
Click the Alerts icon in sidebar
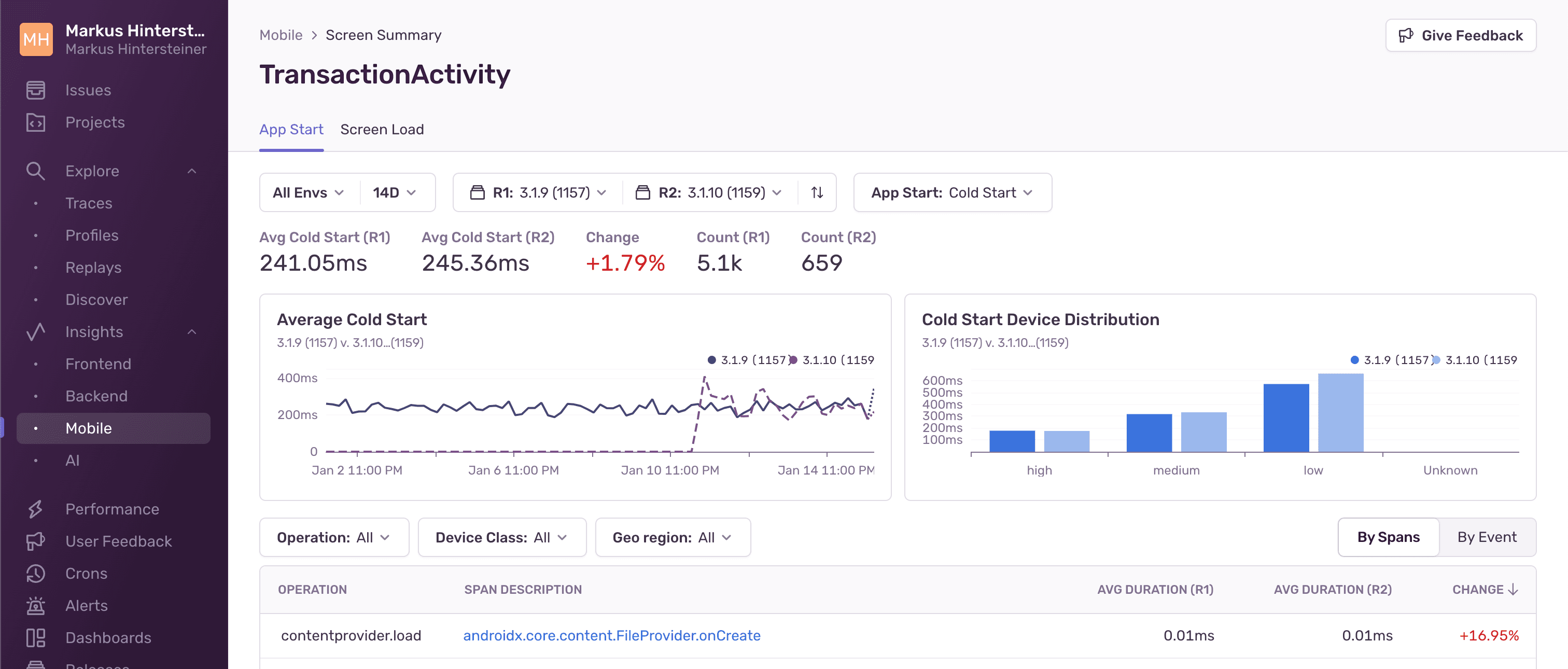[x=37, y=605]
